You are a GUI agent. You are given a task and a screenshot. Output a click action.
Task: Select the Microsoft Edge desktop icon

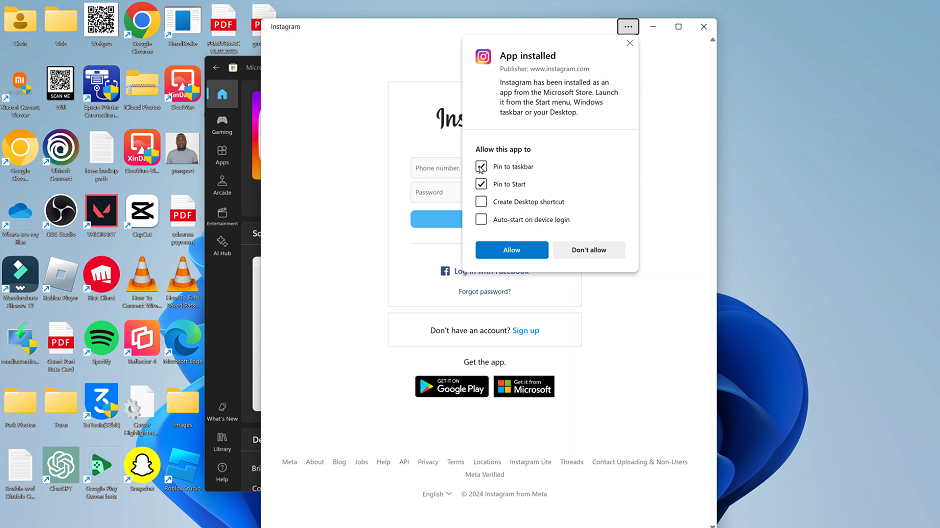(183, 343)
